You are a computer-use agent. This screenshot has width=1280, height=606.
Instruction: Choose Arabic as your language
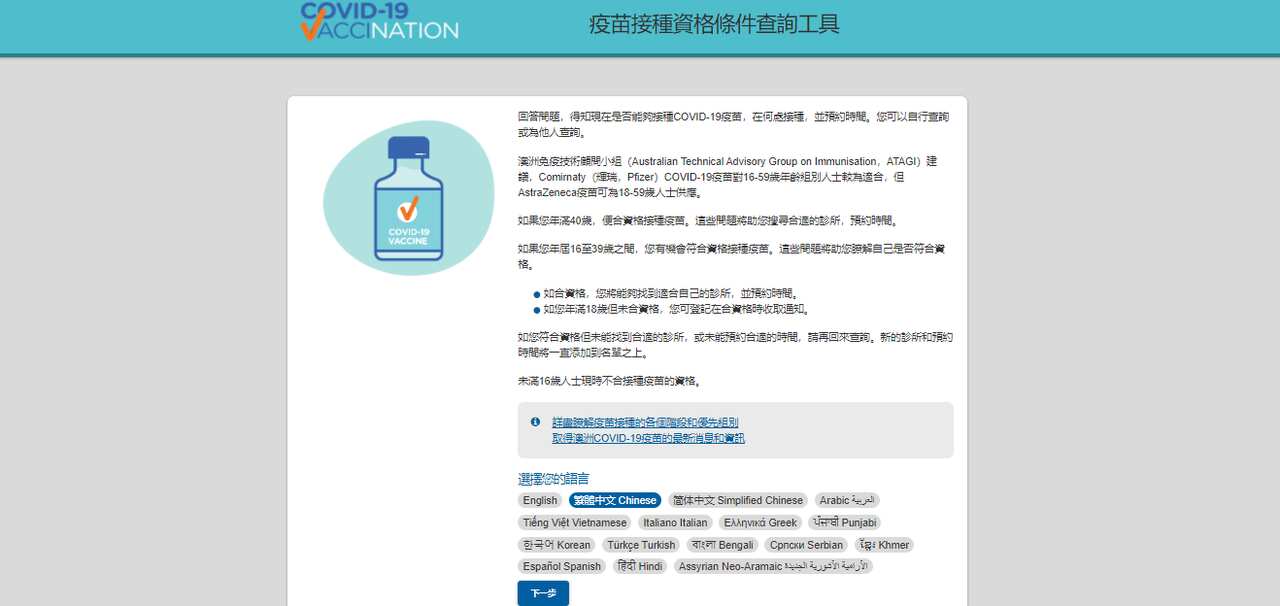click(847, 500)
